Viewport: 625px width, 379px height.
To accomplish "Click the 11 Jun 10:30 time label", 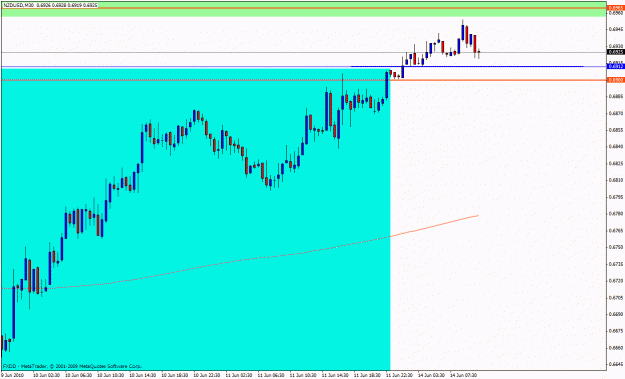I will click(303, 375).
